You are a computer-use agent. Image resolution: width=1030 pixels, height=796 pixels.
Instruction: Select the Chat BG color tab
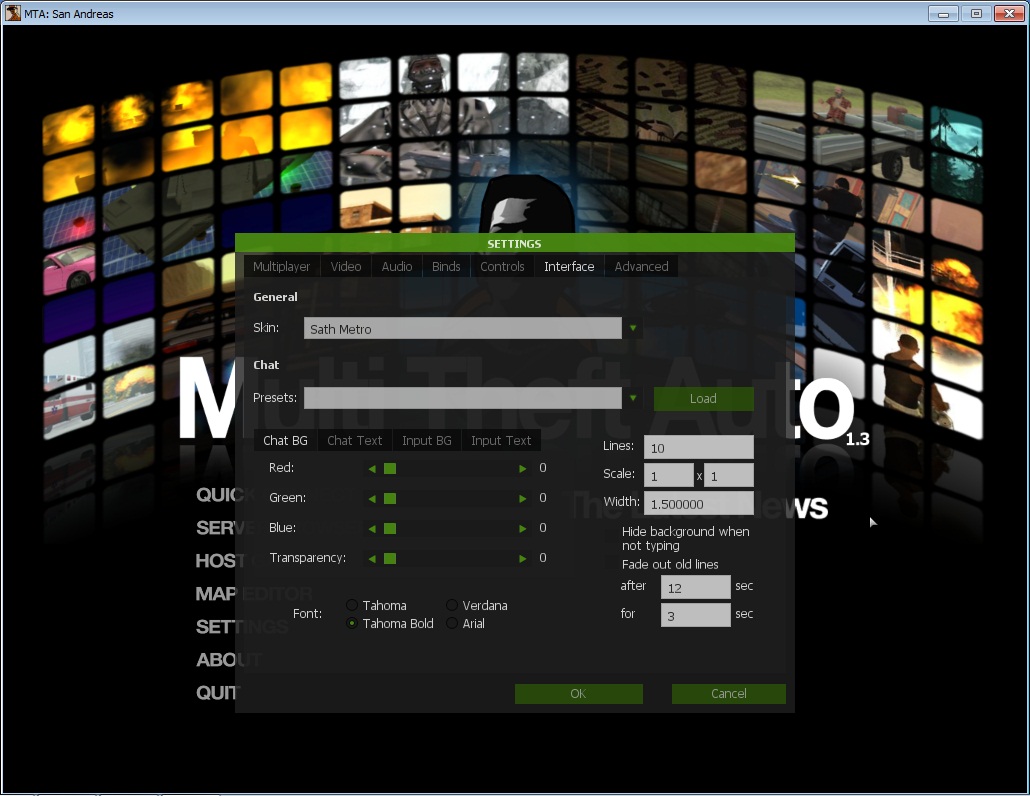(285, 441)
